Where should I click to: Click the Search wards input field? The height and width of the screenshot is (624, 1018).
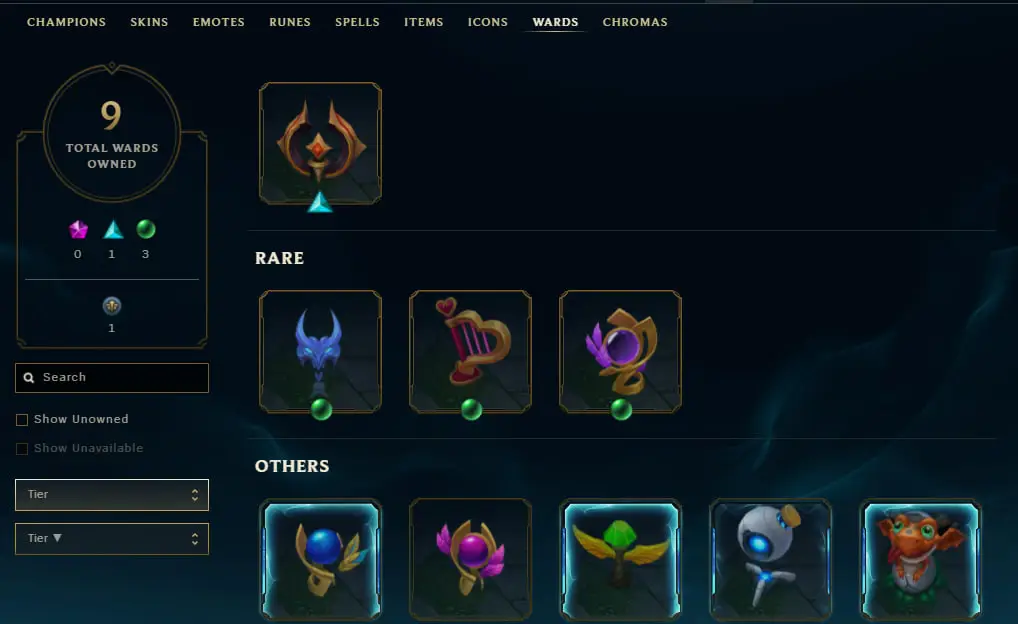[112, 378]
